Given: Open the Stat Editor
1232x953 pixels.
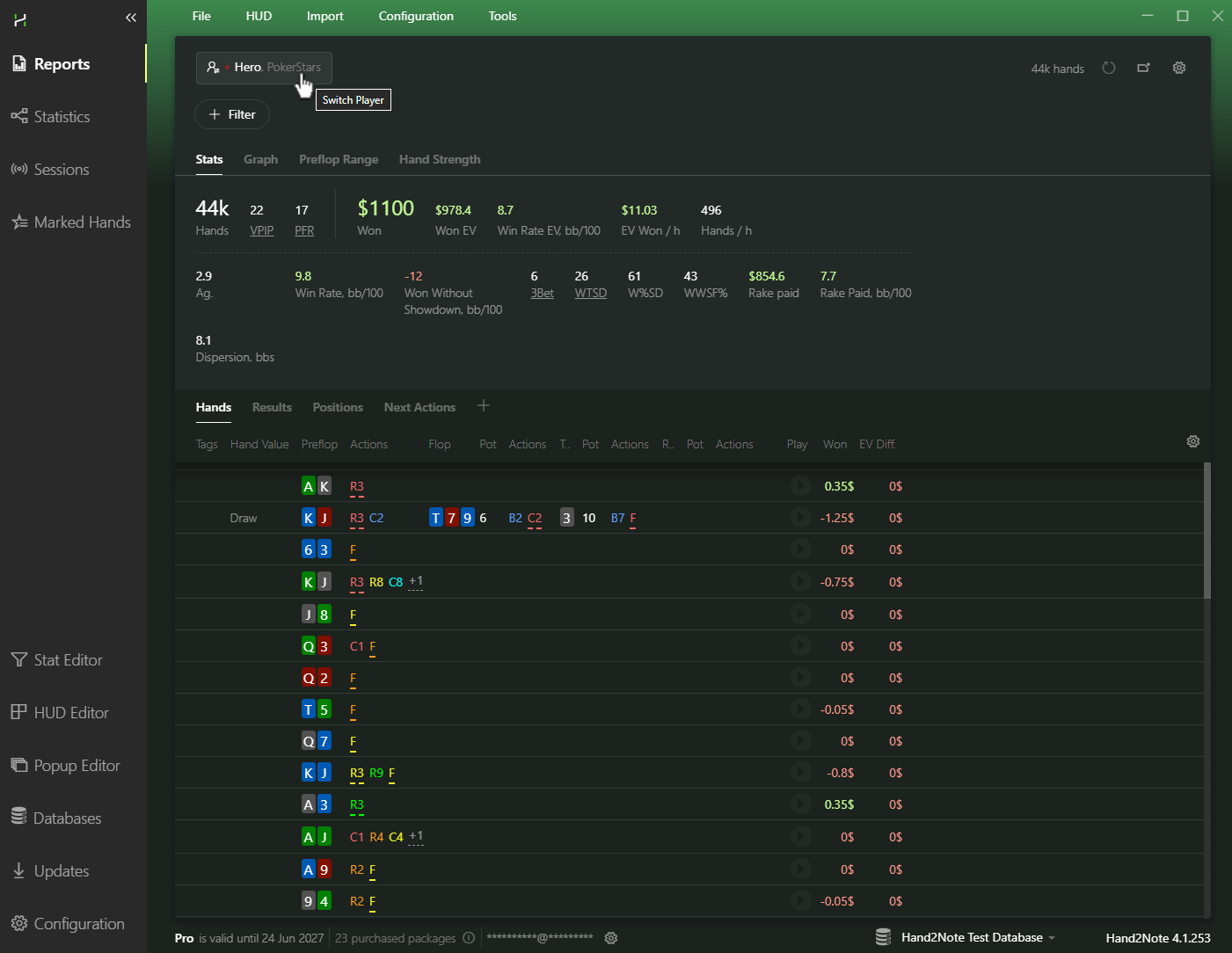Looking at the screenshot, I should 57,660.
